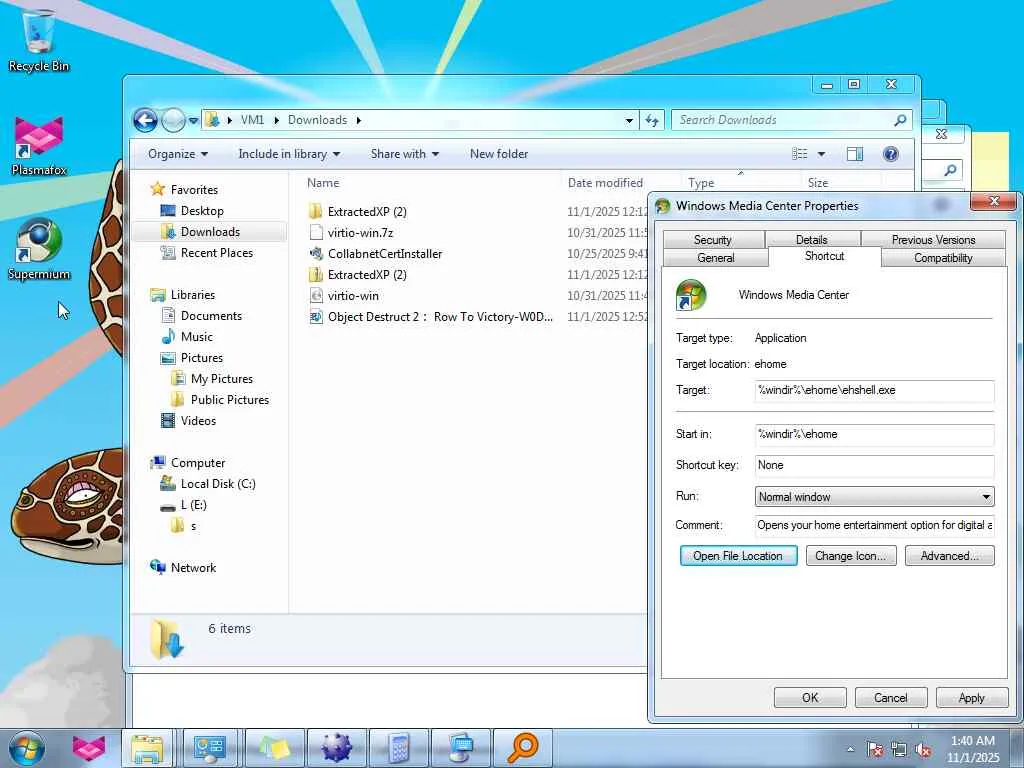1024x768 pixels.
Task: Click New folder in the Explorer toolbar
Action: click(499, 153)
